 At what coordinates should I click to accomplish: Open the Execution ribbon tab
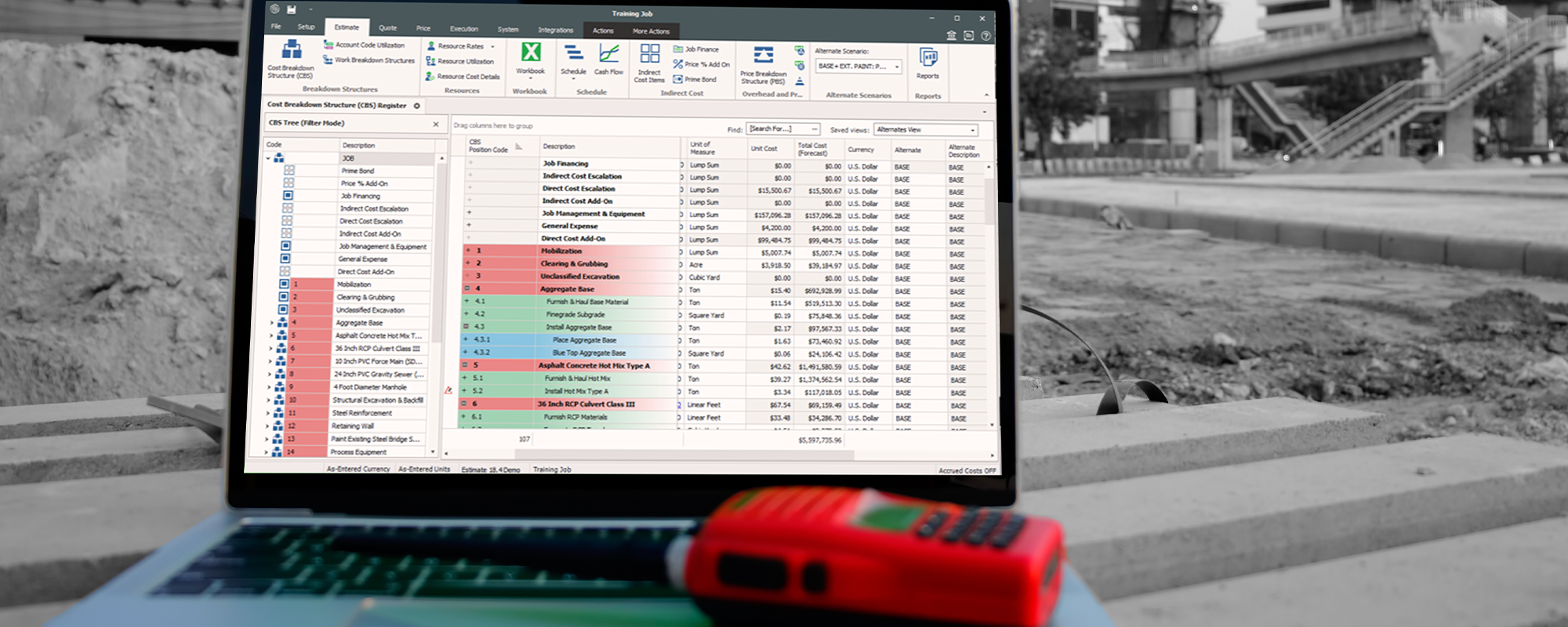463,29
